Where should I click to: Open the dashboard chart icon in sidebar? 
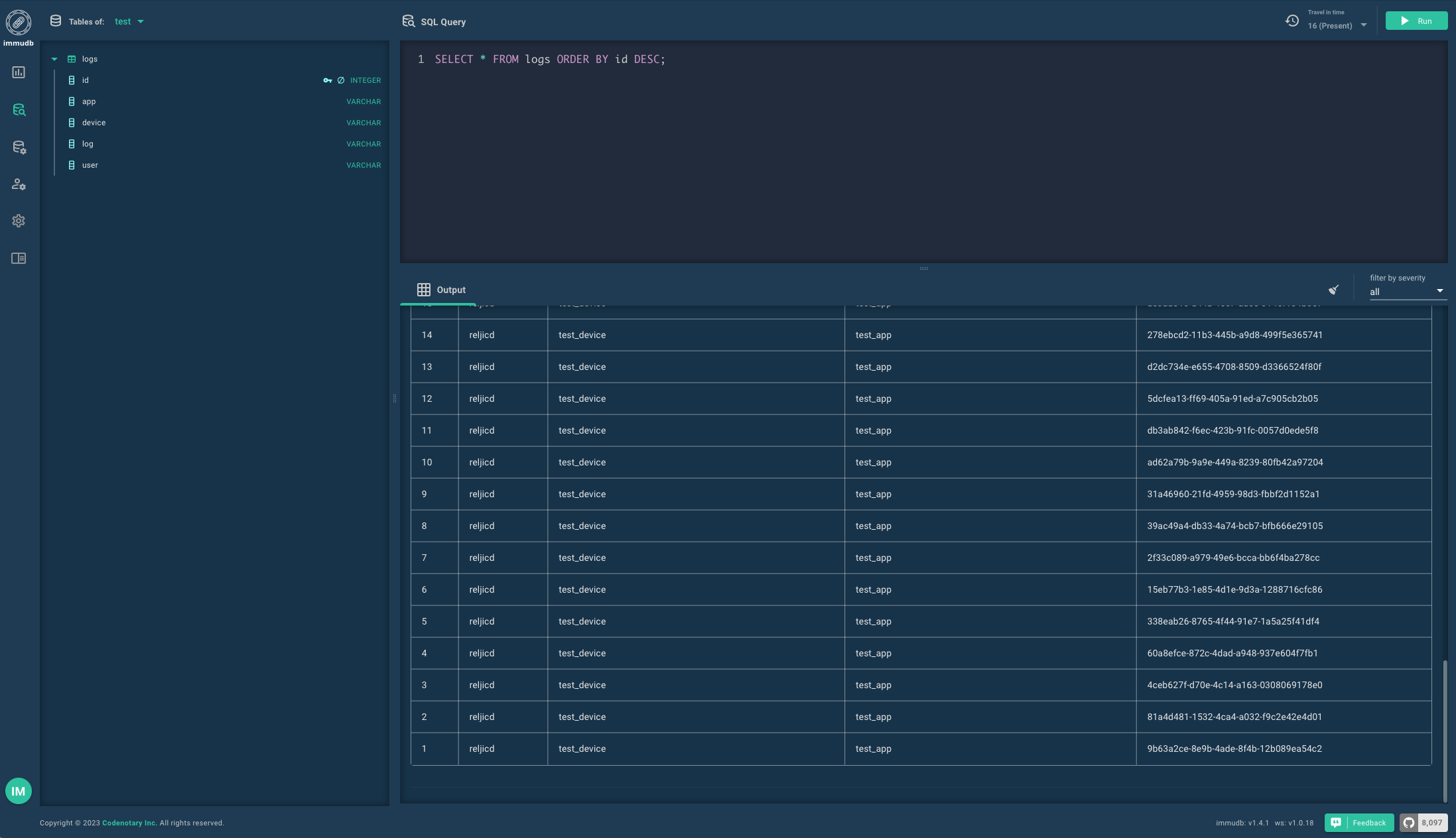(19, 72)
